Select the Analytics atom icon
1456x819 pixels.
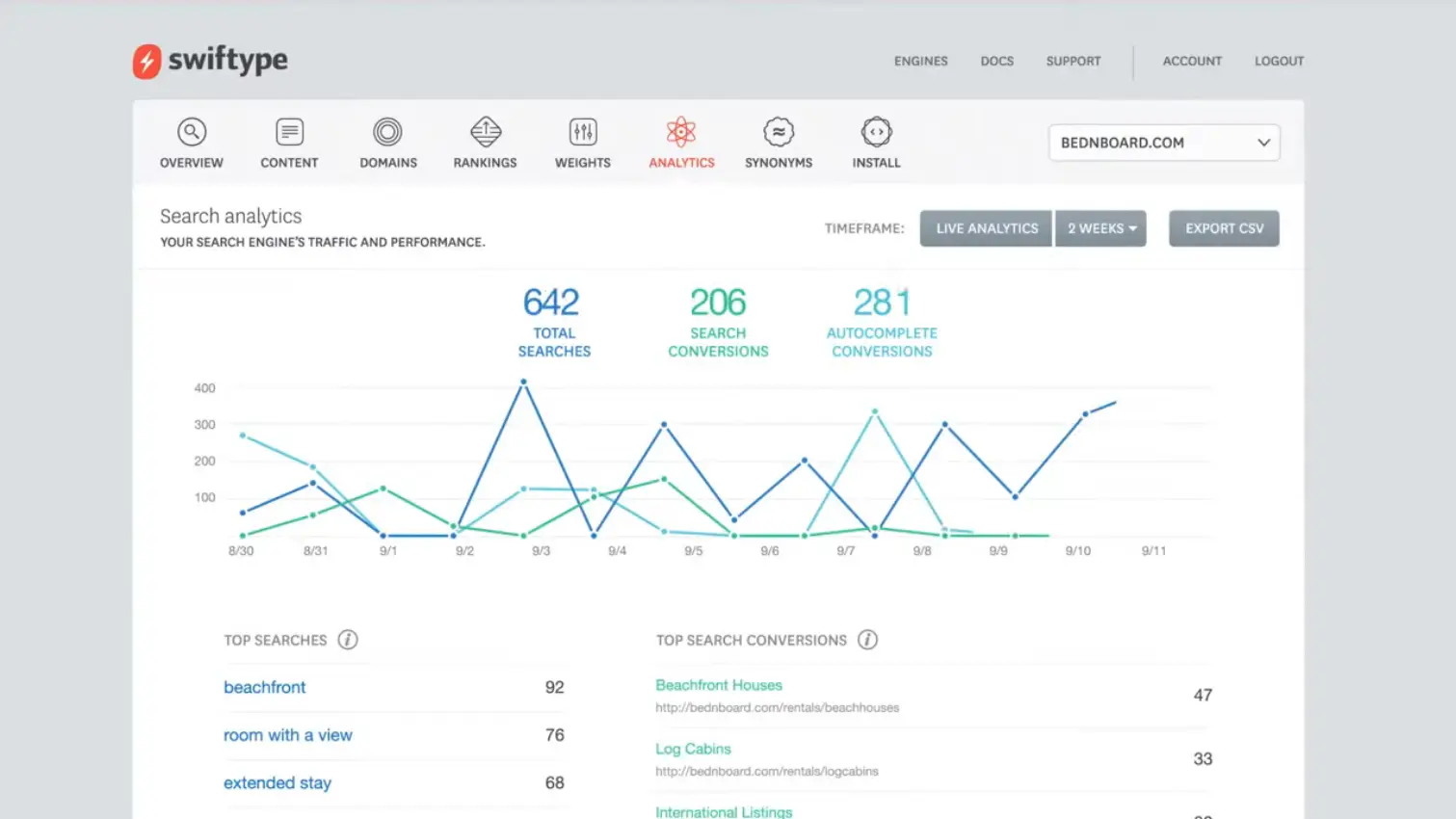pos(681,131)
